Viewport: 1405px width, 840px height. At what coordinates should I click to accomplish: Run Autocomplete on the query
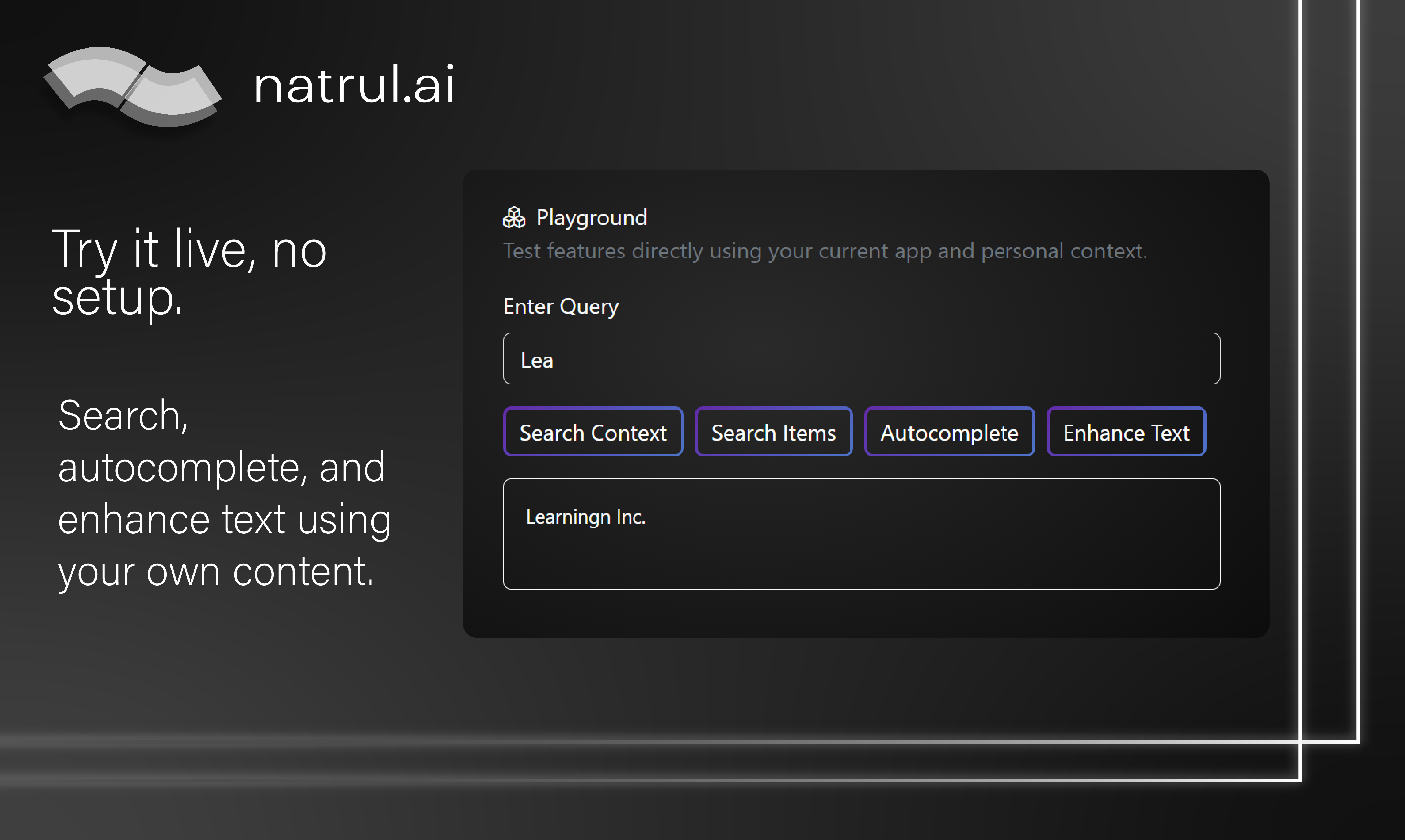[x=949, y=432]
